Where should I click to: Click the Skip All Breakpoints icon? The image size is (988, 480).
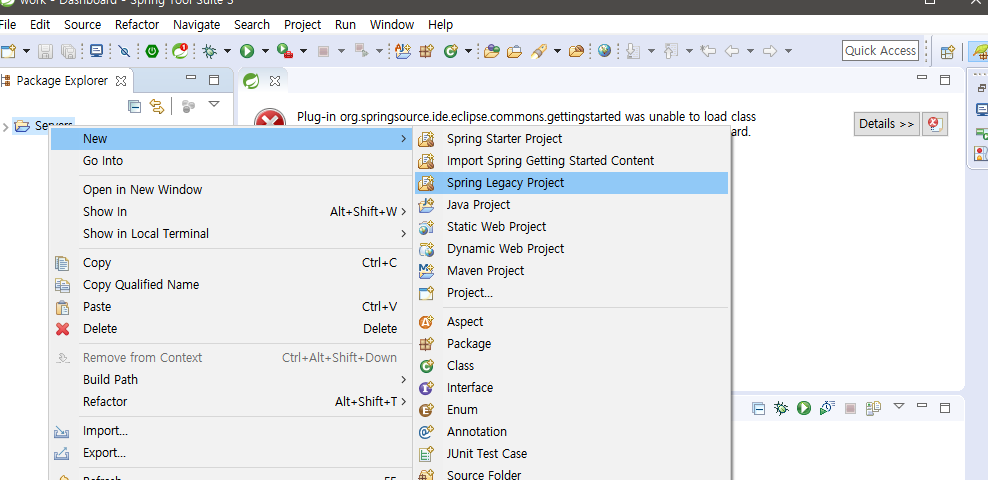[x=124, y=51]
